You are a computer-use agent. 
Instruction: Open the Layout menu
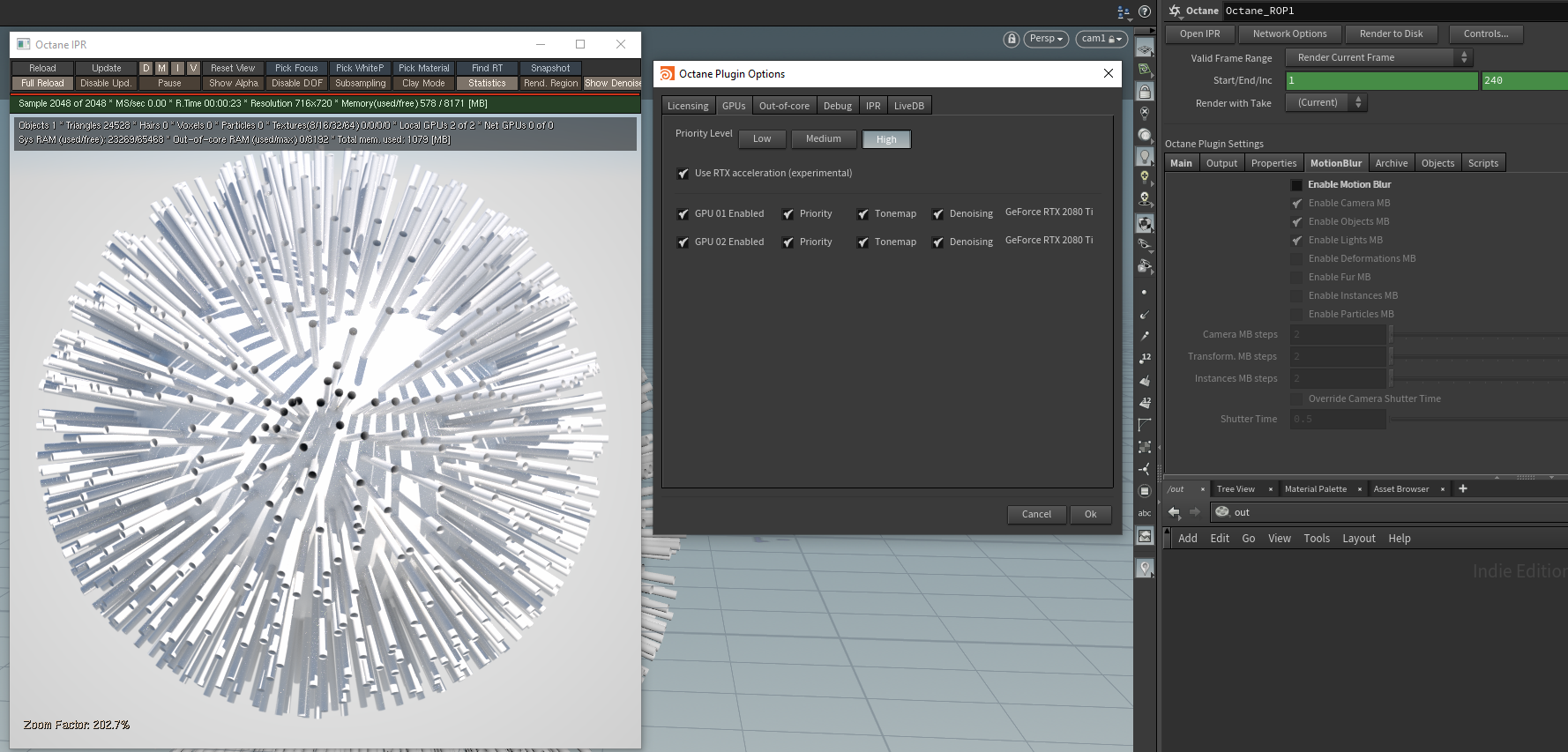pos(1358,539)
